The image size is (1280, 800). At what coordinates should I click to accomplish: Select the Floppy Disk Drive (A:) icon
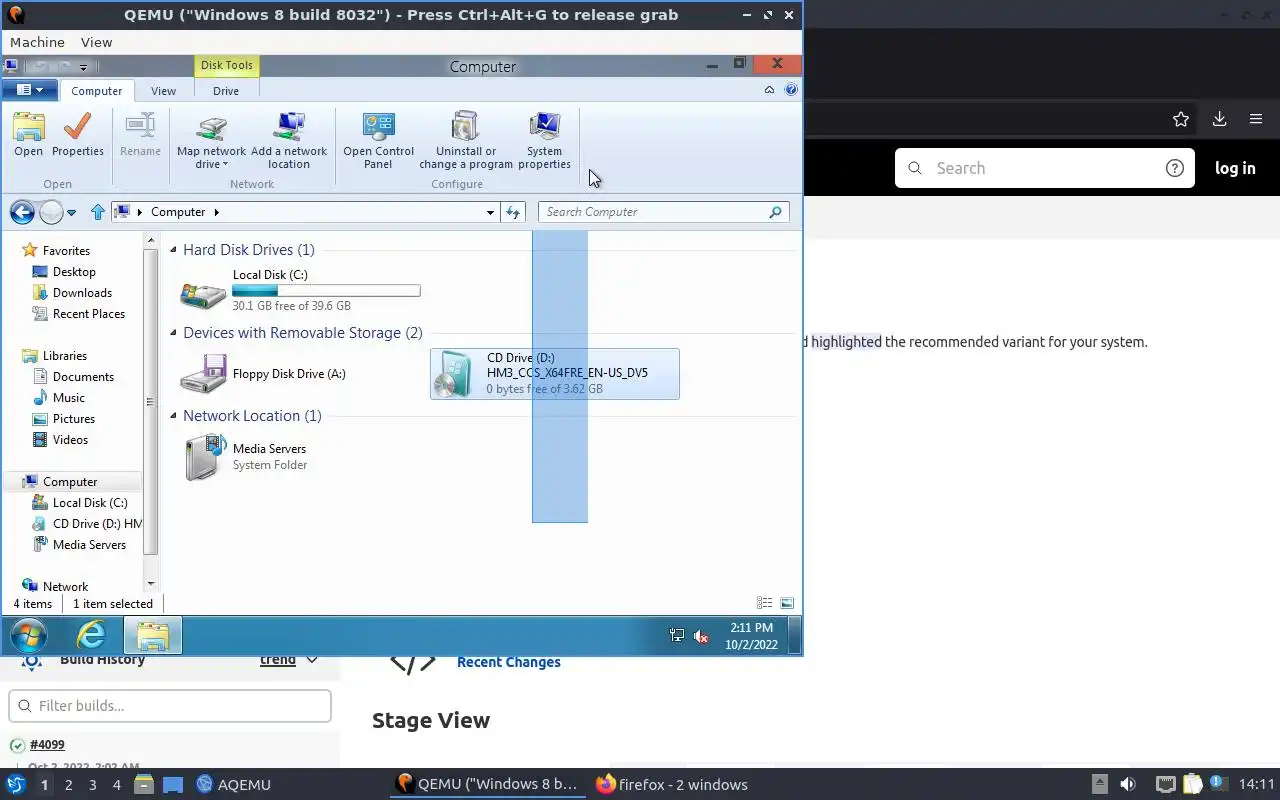click(x=203, y=375)
